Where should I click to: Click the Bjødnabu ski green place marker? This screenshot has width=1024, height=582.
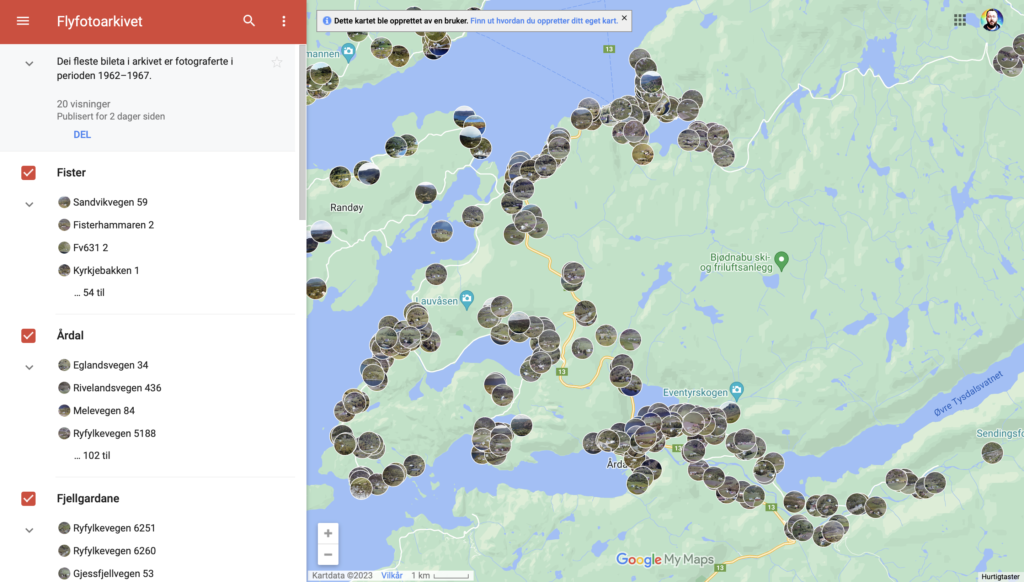tap(782, 260)
